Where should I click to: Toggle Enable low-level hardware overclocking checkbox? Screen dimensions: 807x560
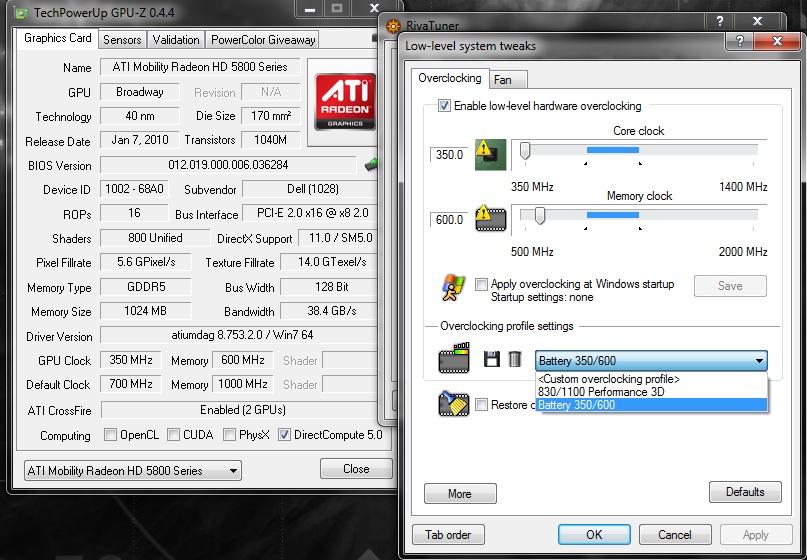(444, 106)
